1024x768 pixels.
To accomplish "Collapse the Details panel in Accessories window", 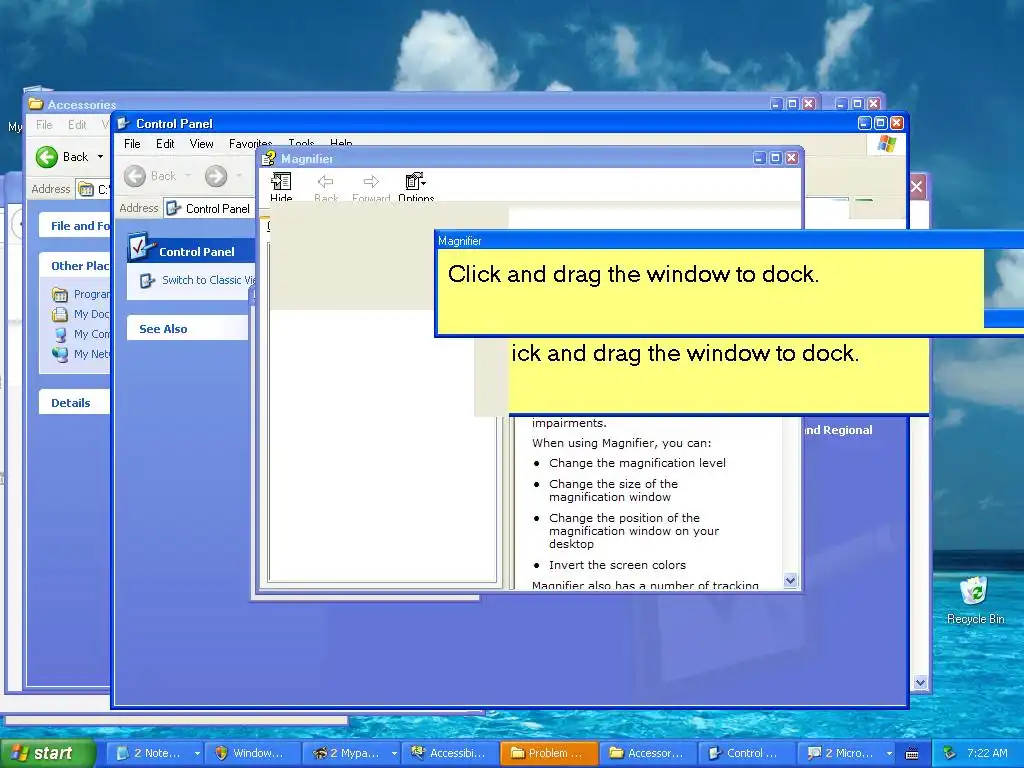I will [x=74, y=403].
